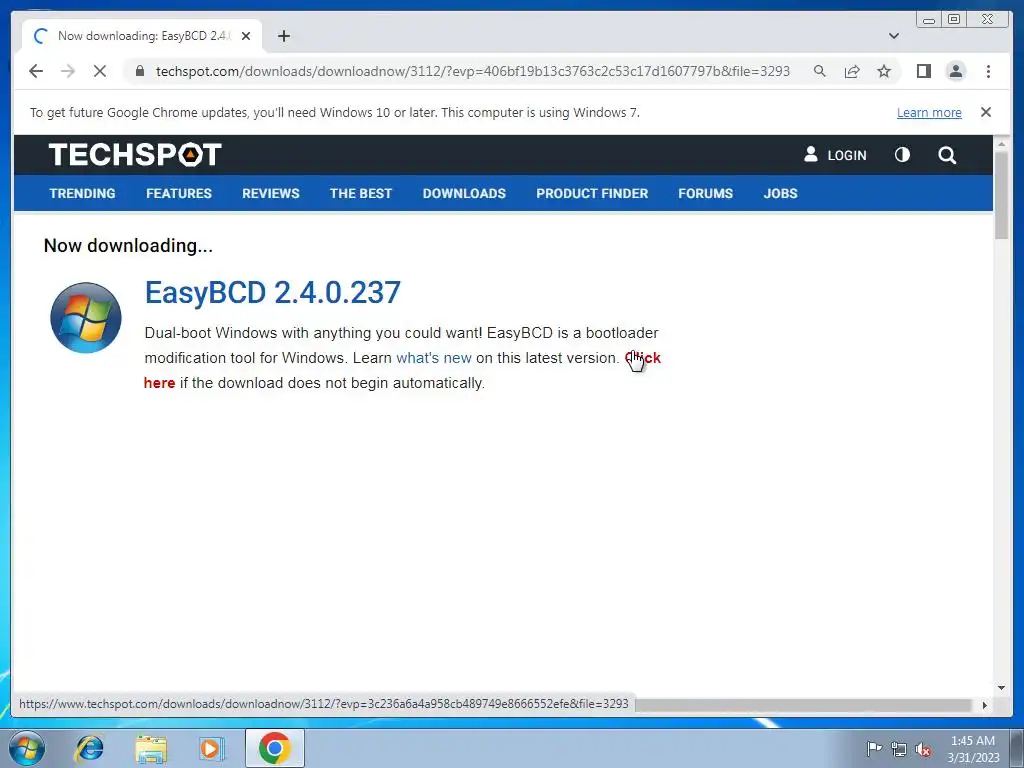Launch Internet Explorer from the taskbar
The image size is (1024, 768).
[89, 748]
